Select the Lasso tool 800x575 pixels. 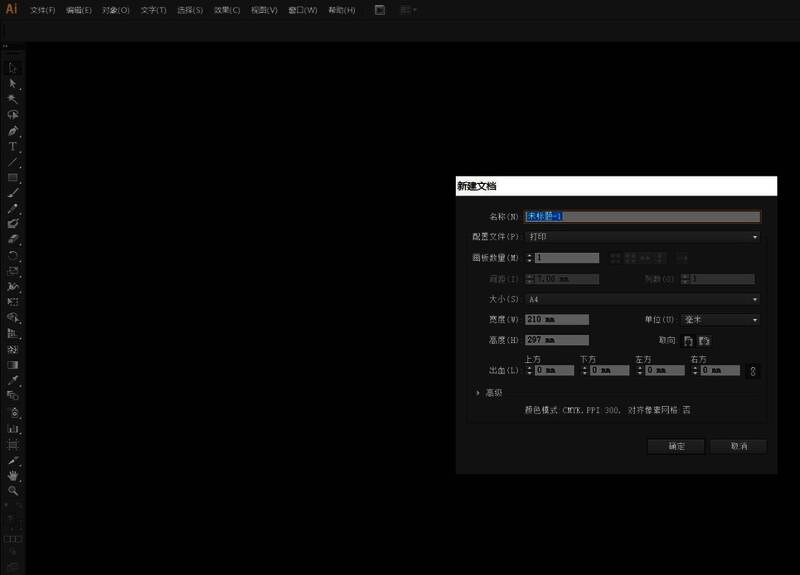coord(13,115)
